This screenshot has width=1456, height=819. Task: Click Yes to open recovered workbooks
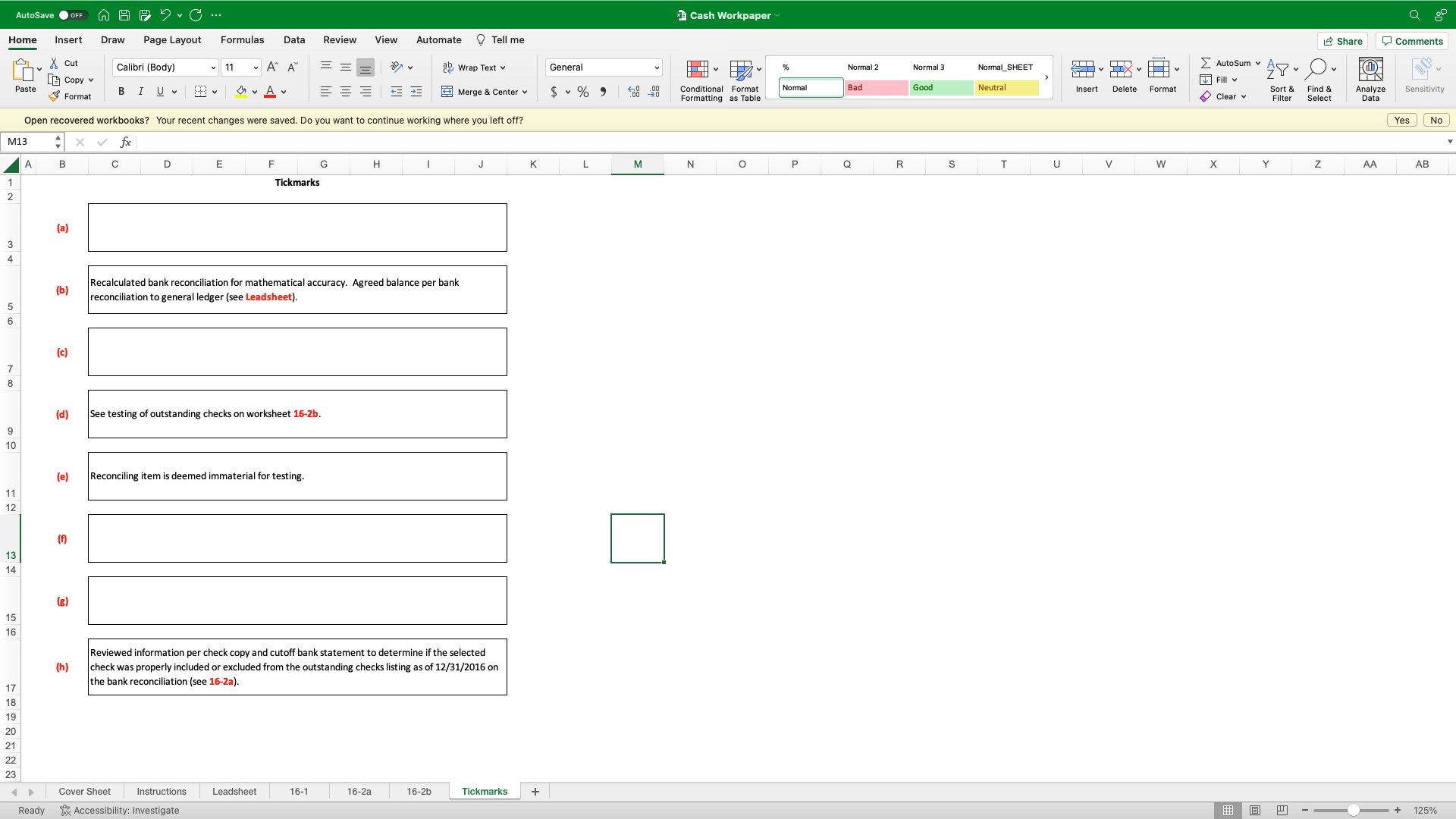point(1401,121)
